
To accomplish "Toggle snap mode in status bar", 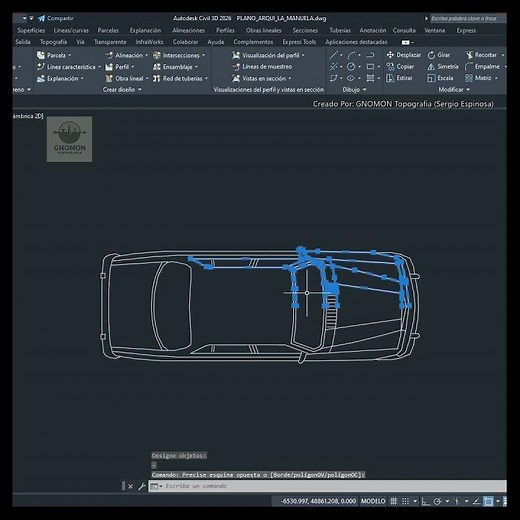I will (x=405, y=501).
